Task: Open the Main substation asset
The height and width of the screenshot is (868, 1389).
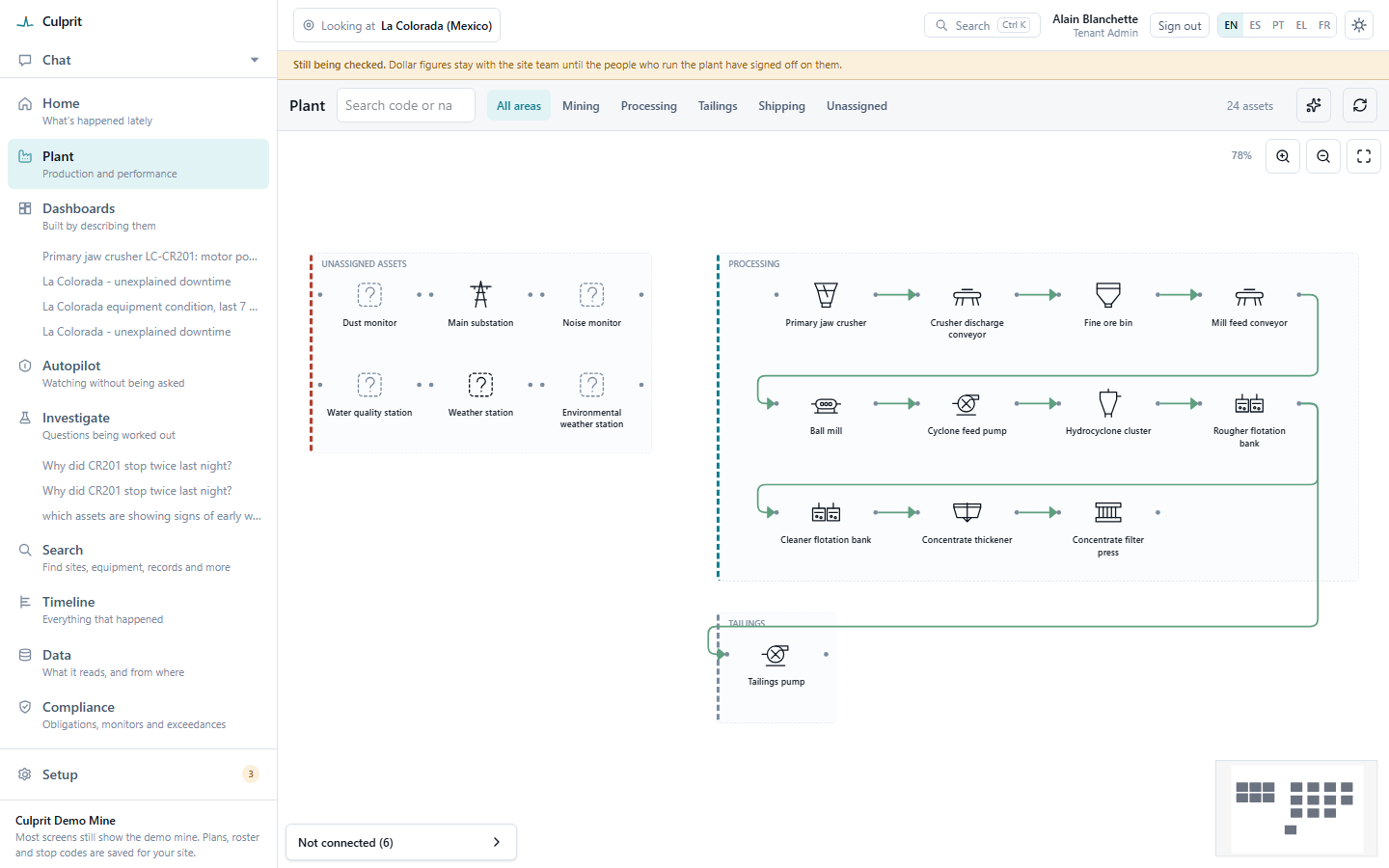Action: click(x=480, y=294)
